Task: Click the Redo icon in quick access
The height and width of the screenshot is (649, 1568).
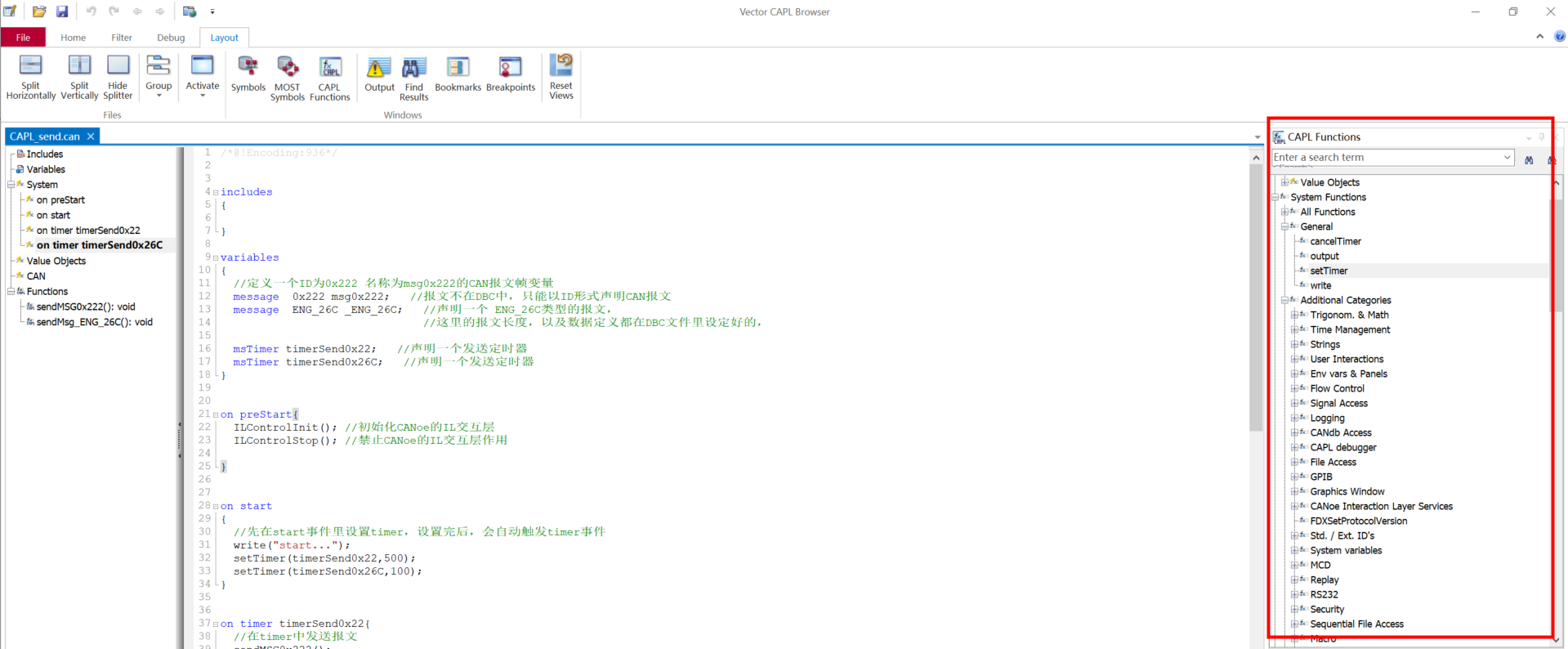Action: [114, 11]
